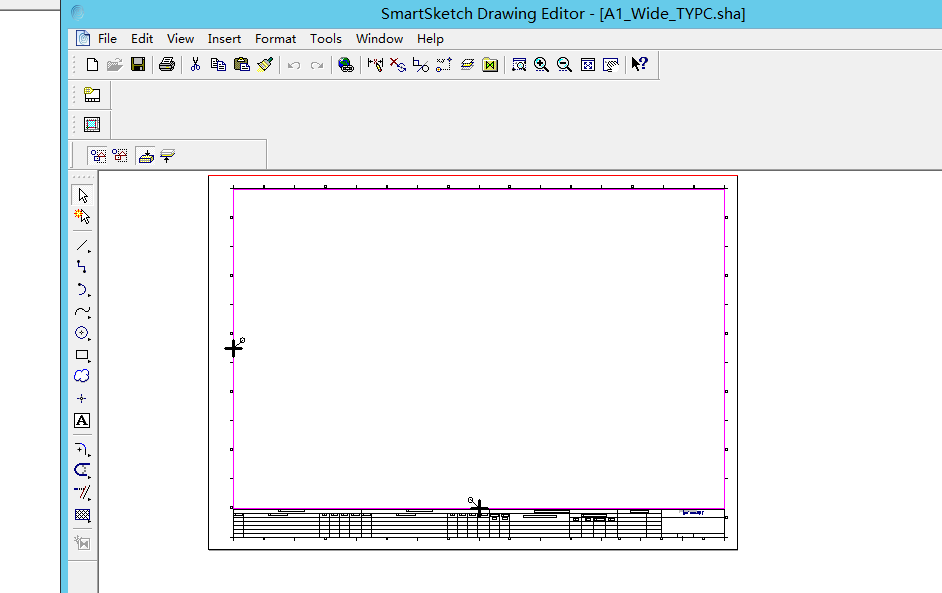Image resolution: width=942 pixels, height=593 pixels.
Task: Click the SmartSketch title bar app icon
Action: [77, 13]
